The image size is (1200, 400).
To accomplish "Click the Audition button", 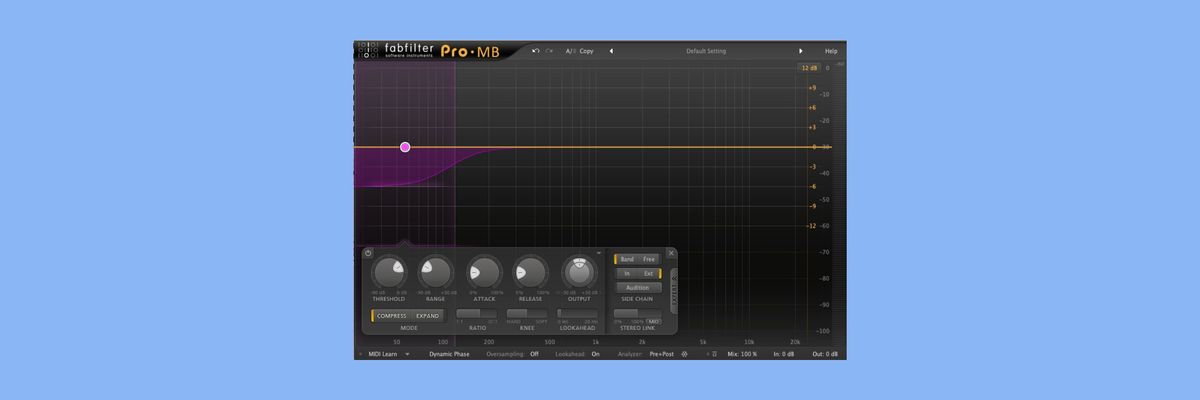I will coord(638,288).
